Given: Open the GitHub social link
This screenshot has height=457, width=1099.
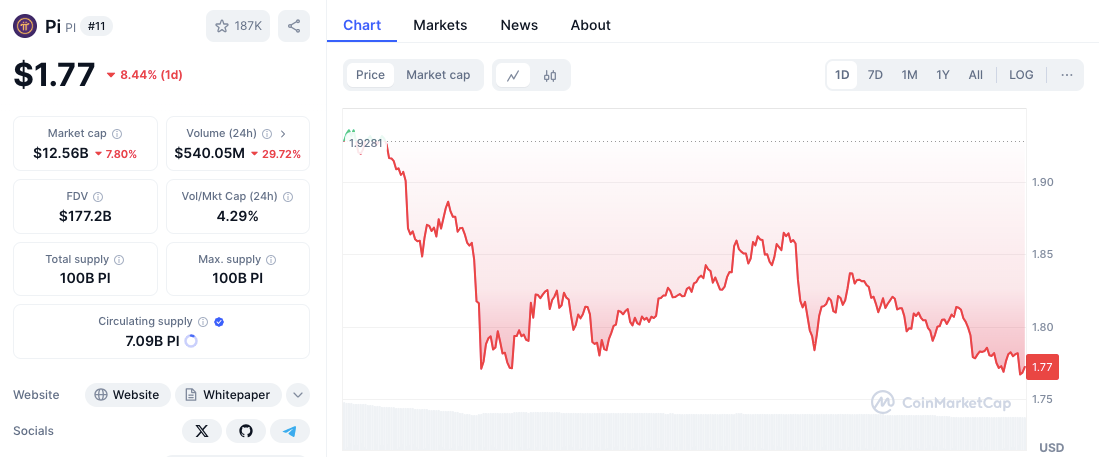Looking at the screenshot, I should click(x=246, y=431).
